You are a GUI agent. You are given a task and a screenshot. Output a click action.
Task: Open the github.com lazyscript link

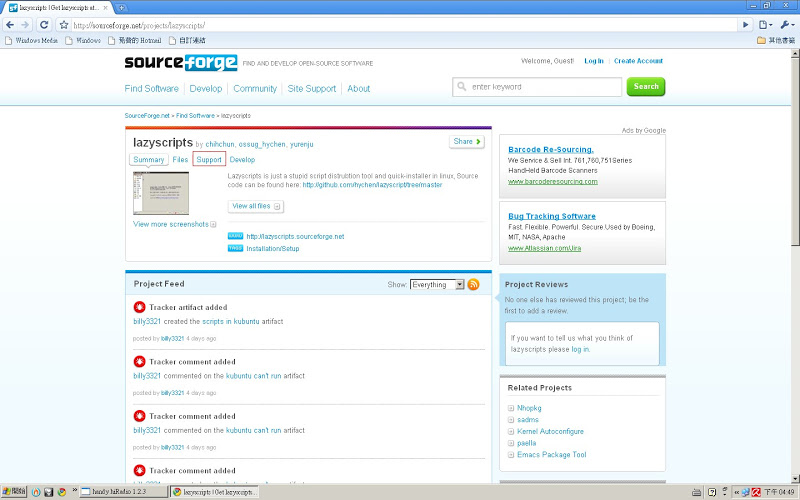(x=372, y=185)
